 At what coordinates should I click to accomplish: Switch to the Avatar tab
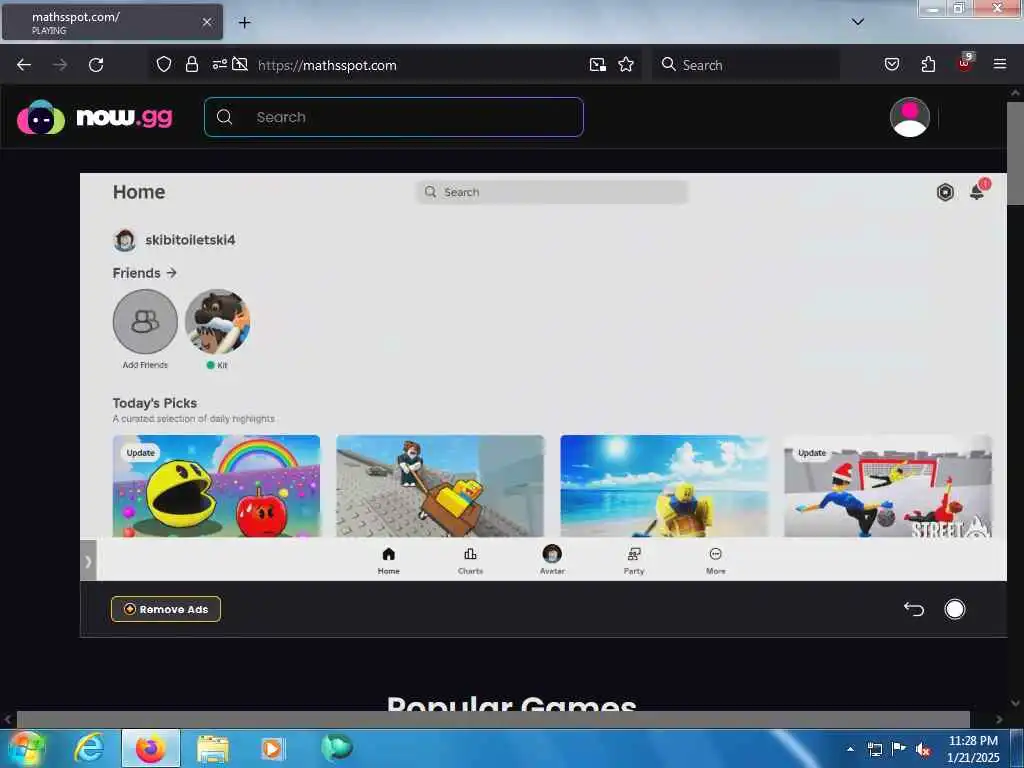[552, 560]
